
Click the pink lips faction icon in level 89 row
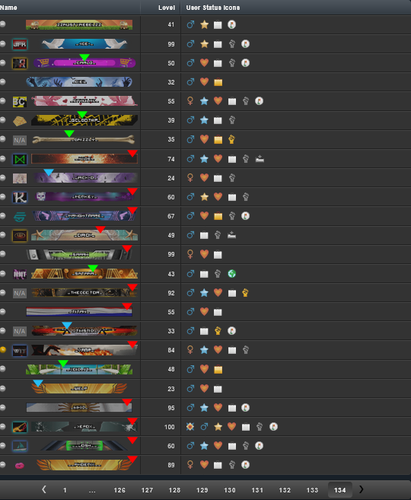tap(20, 465)
